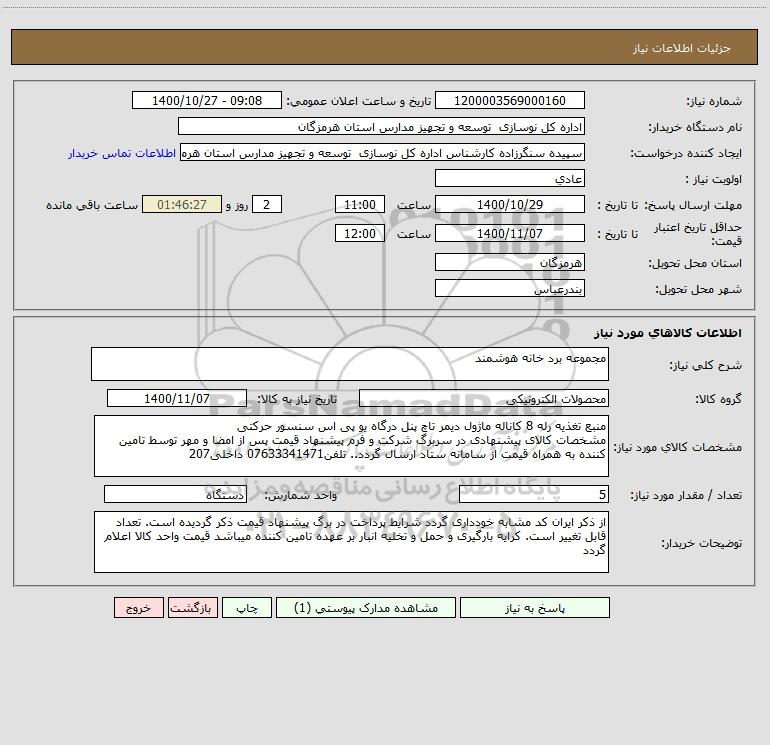Click the 'پاسخ به نیاز' button

[x=535, y=608]
